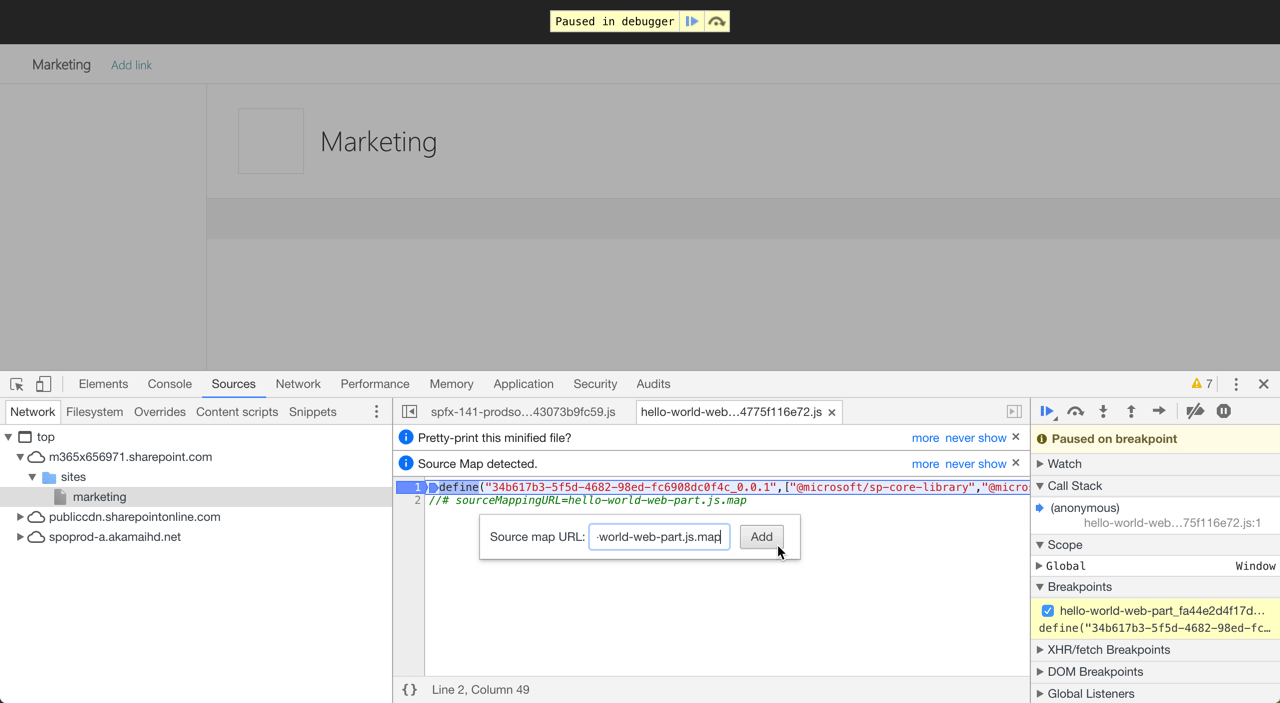
Task: Click step out of current function icon
Action: click(1131, 411)
